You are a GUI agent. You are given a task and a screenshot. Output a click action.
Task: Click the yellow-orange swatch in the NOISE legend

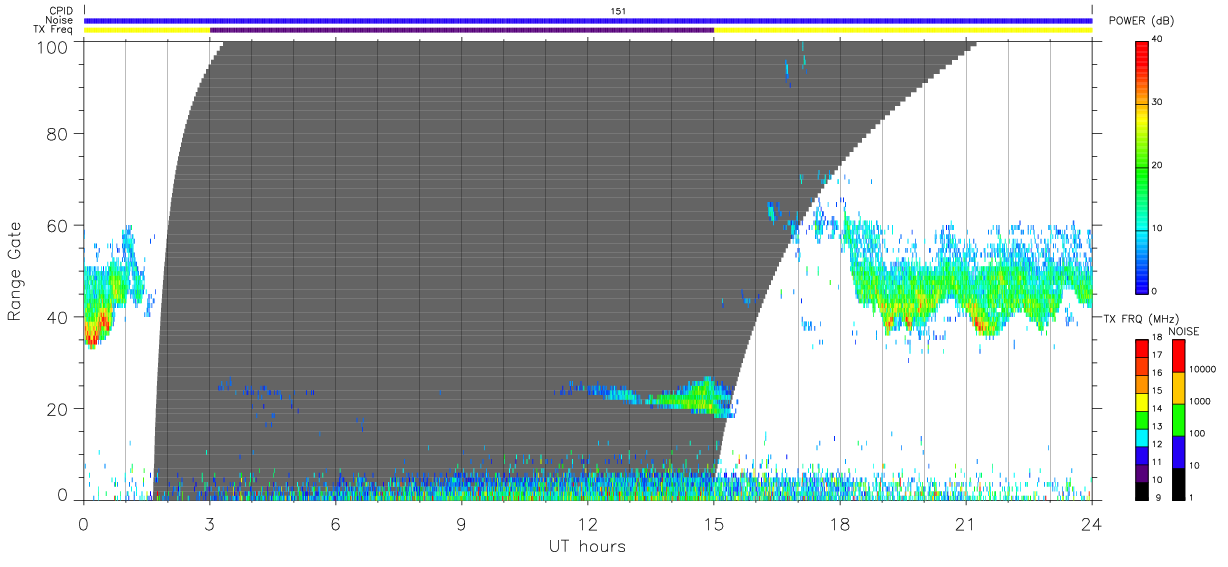(1178, 388)
